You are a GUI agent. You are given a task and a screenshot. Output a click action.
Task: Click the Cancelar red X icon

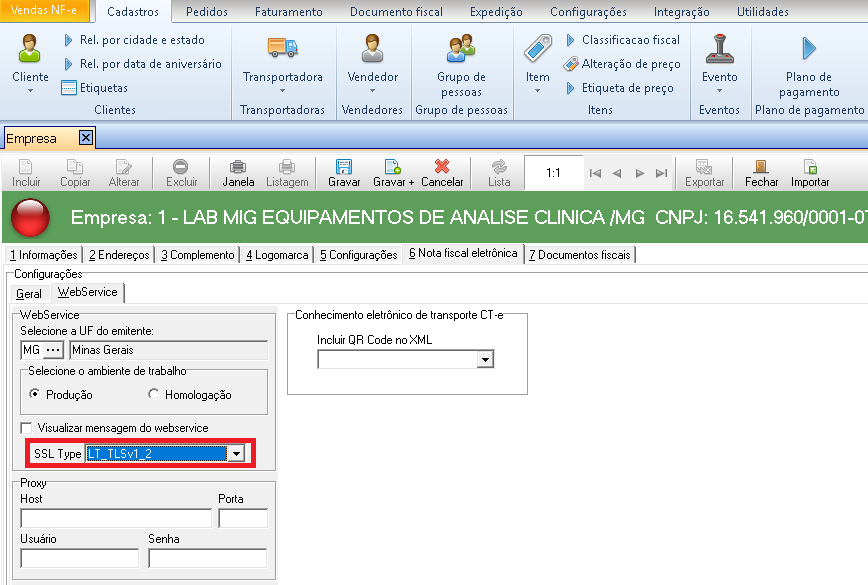pyautogui.click(x=441, y=167)
